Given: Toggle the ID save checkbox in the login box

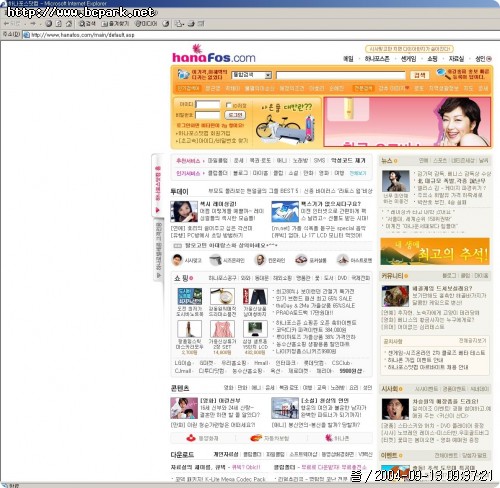Looking at the screenshot, I should [228, 105].
